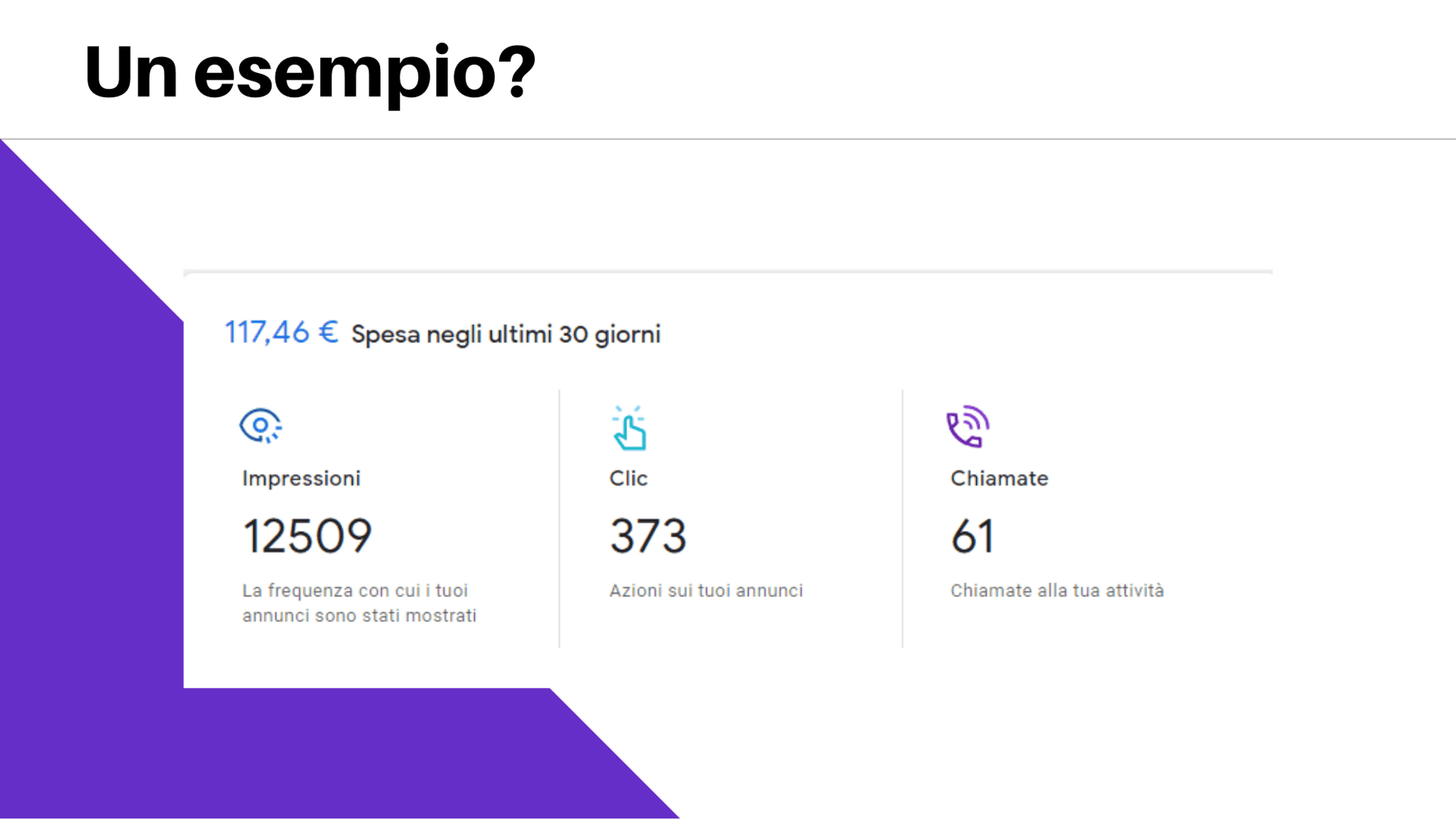Click the impressions frequency description text
Screen dimensions: 1456x819
[x=359, y=603]
